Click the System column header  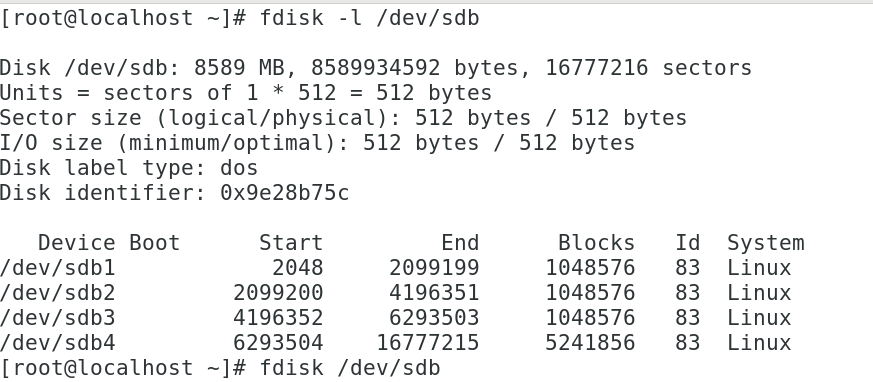pyautogui.click(x=766, y=243)
